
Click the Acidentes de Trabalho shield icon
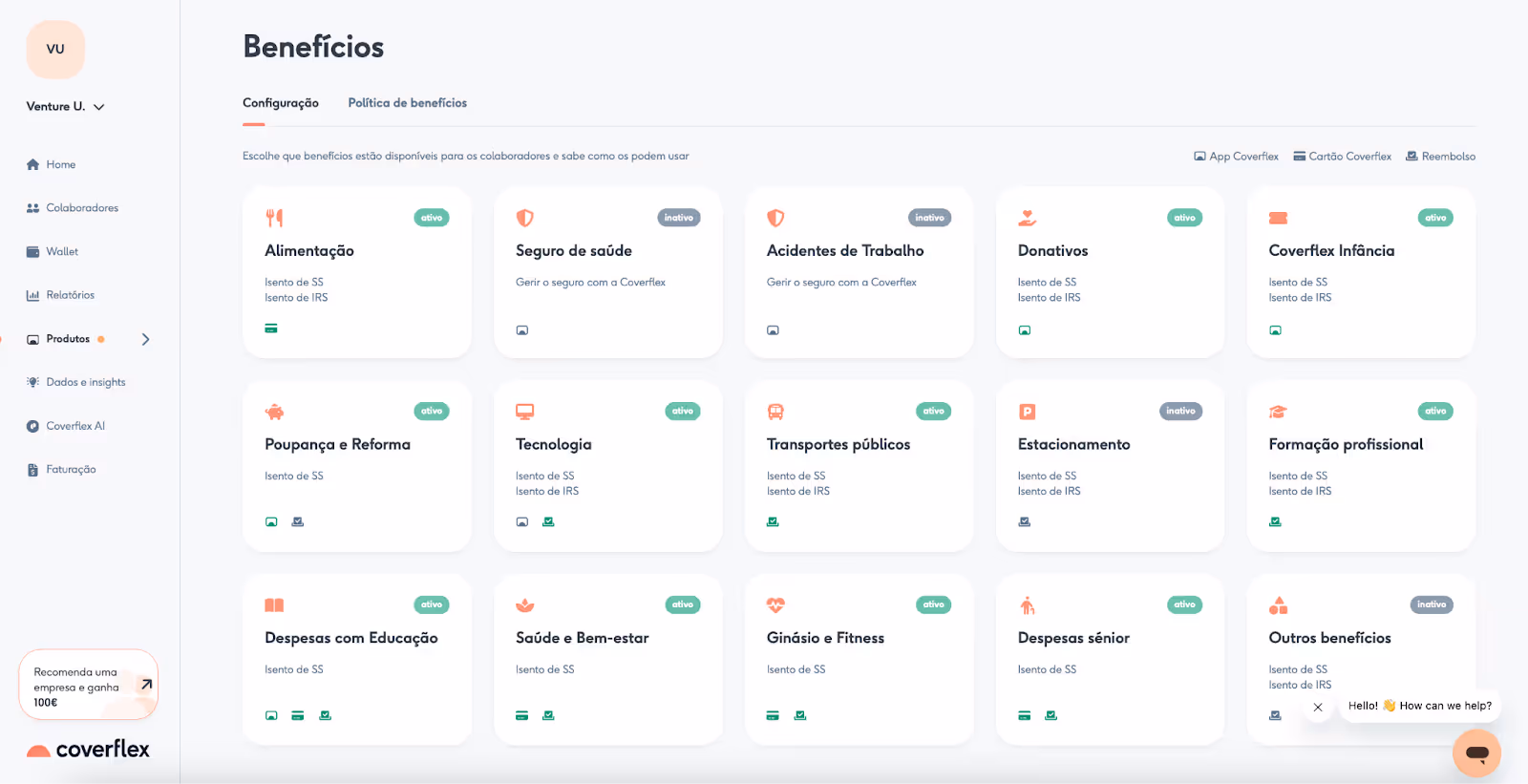[775, 218]
